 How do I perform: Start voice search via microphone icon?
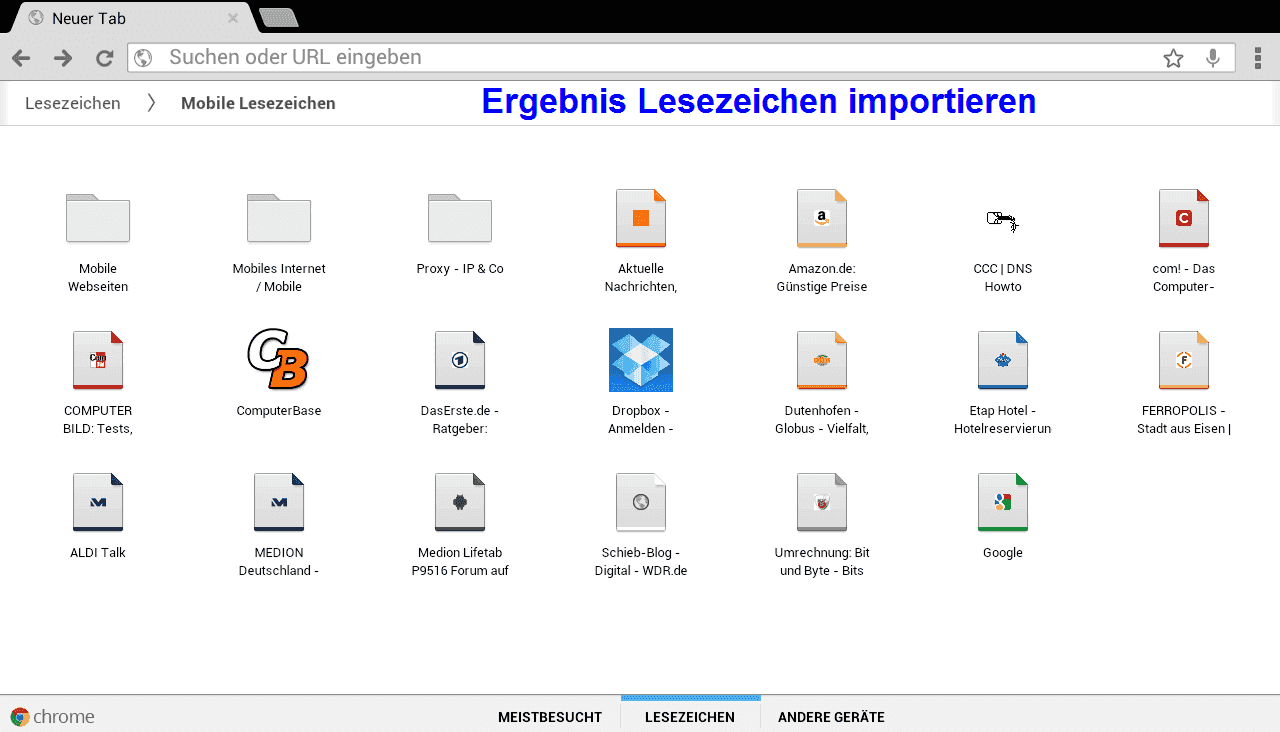click(1213, 58)
